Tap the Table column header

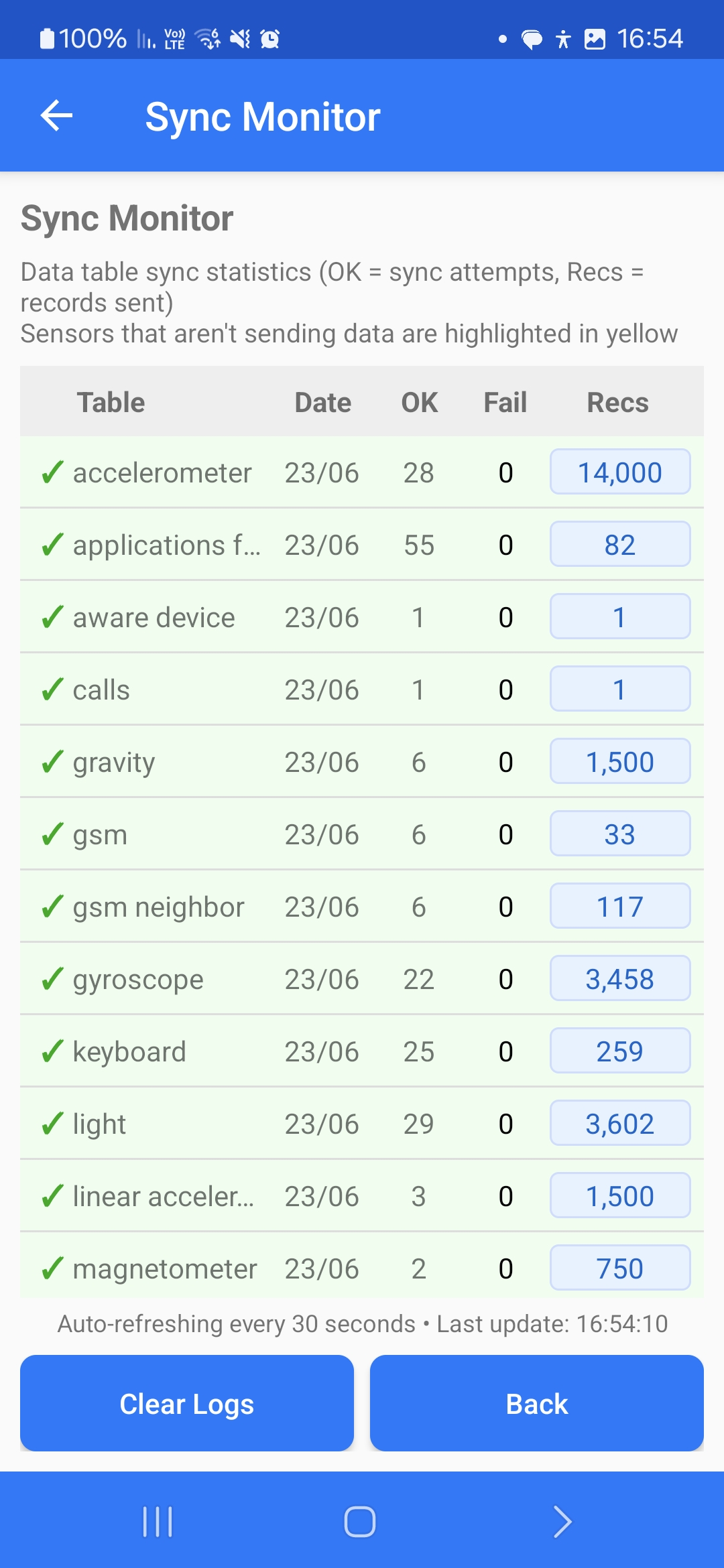coord(111,403)
